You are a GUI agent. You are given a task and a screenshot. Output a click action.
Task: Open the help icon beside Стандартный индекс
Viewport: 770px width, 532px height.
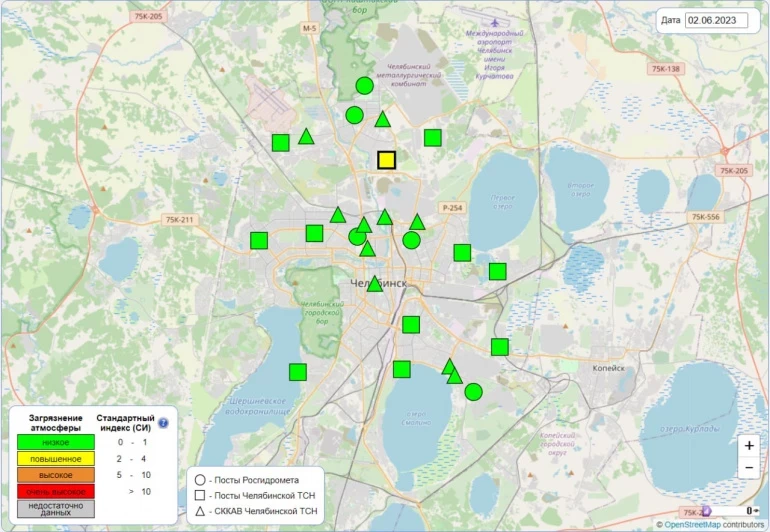pos(163,422)
